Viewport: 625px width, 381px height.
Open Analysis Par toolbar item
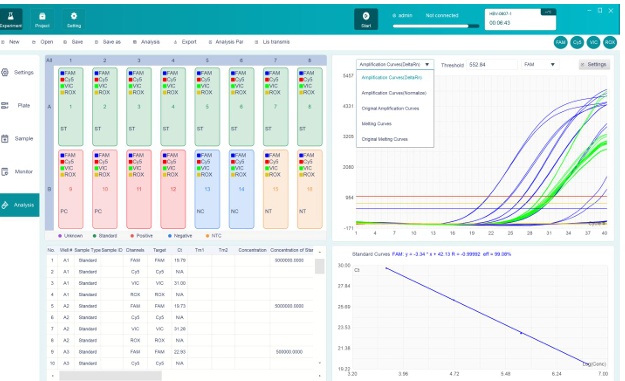[x=226, y=42]
